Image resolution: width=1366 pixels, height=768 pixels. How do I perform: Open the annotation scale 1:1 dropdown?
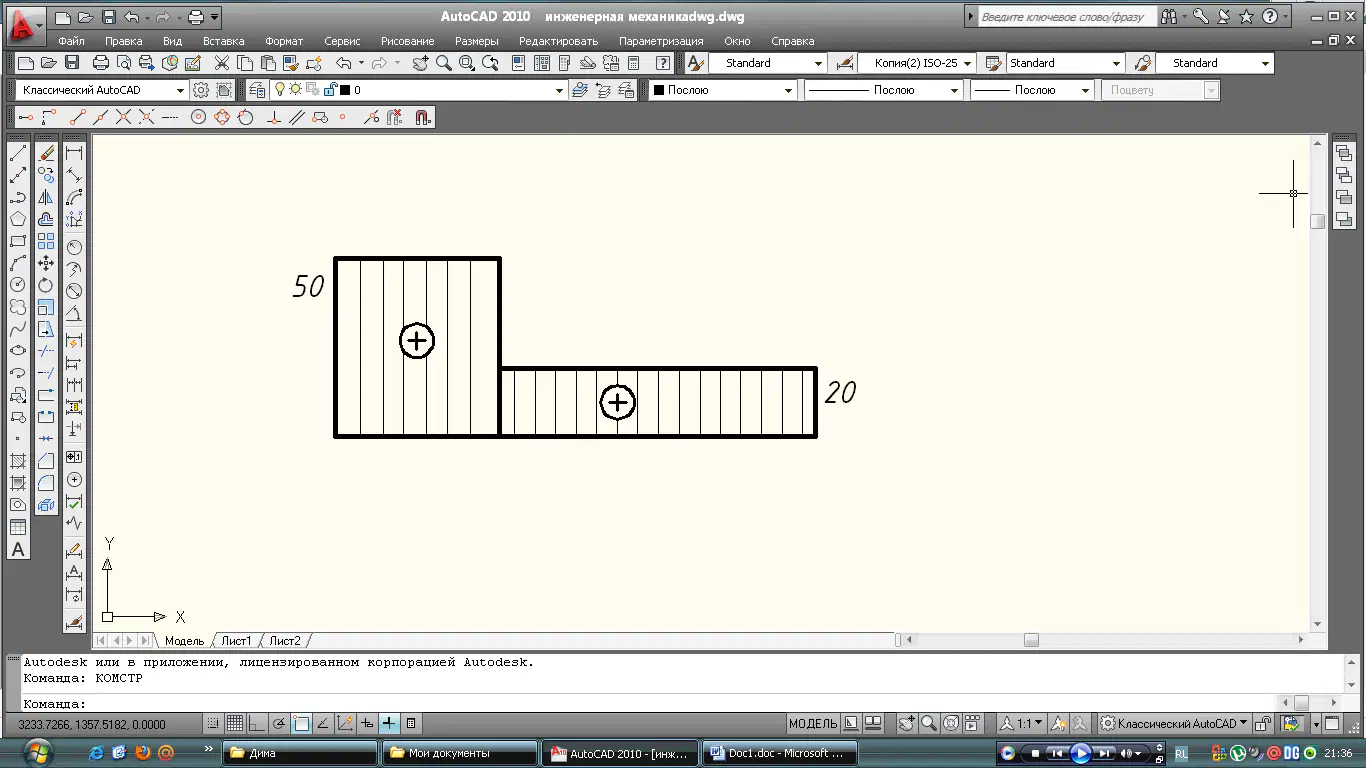(x=1023, y=723)
